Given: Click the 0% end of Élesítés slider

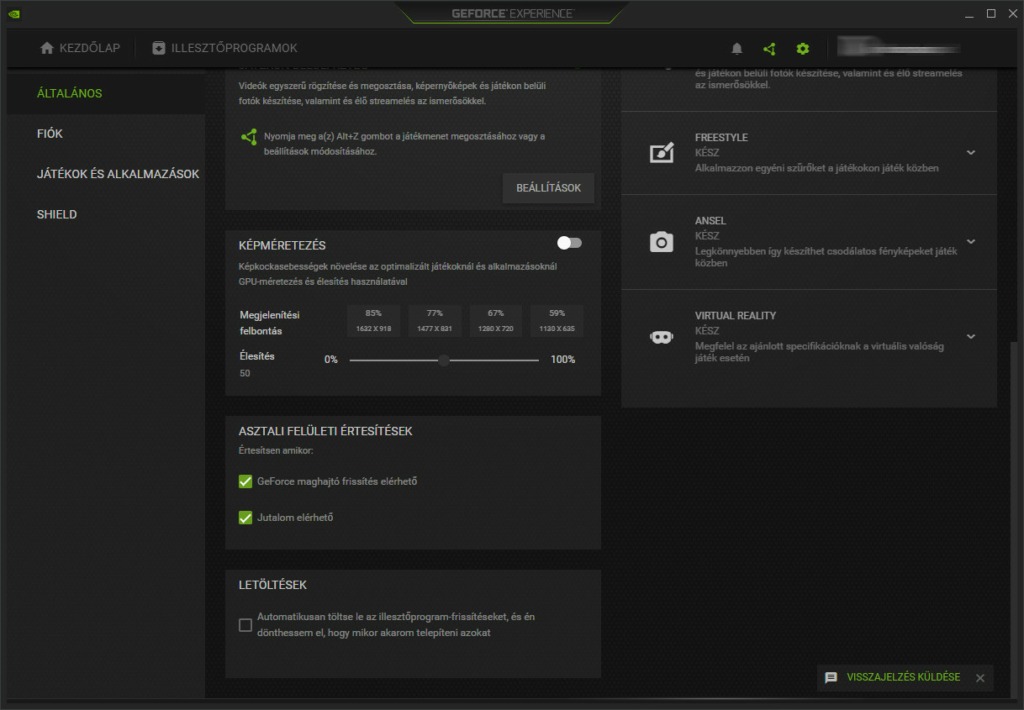Looking at the screenshot, I should [x=330, y=360].
